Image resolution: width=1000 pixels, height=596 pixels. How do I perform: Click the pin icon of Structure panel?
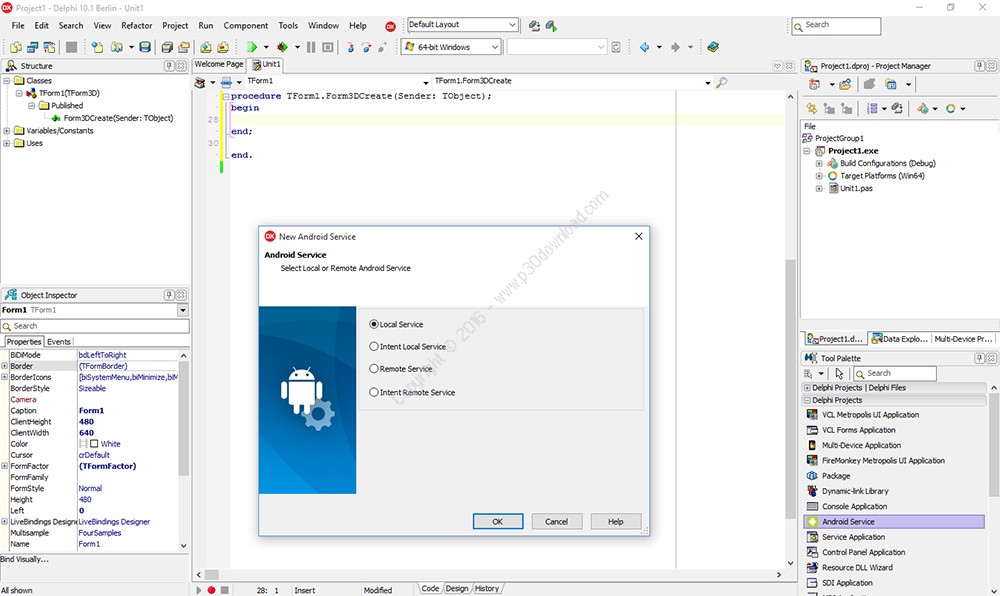click(169, 66)
